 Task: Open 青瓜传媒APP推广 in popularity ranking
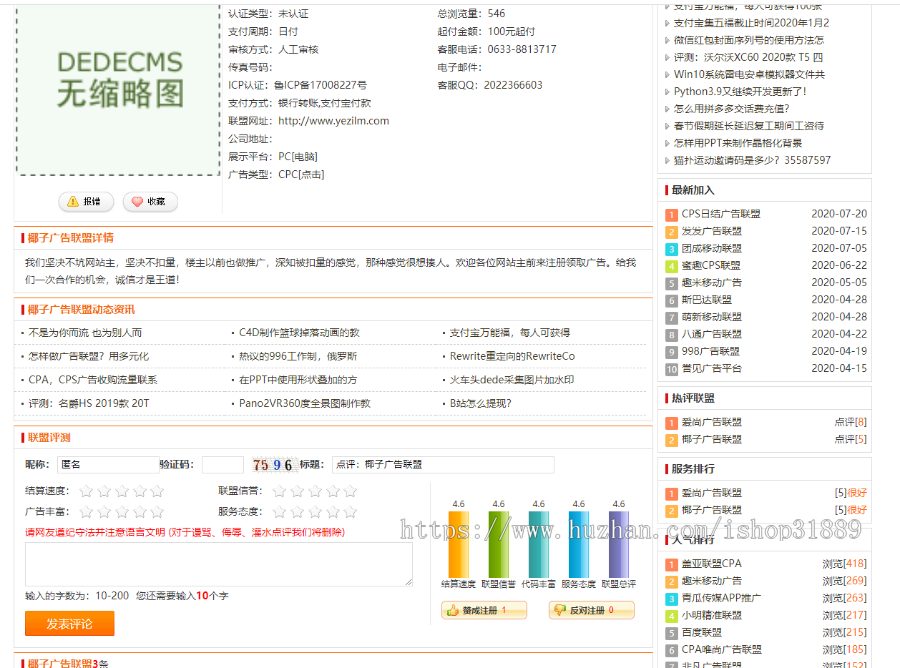[721, 598]
